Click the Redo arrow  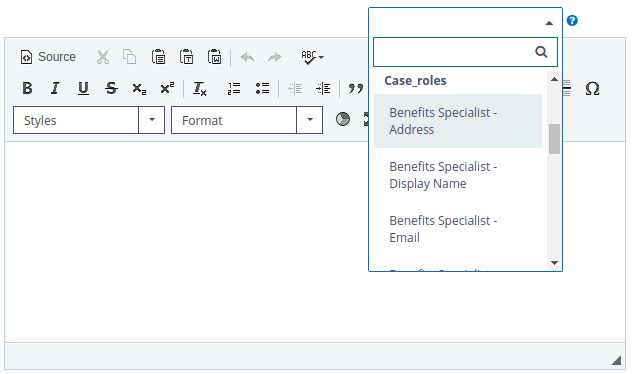(275, 57)
